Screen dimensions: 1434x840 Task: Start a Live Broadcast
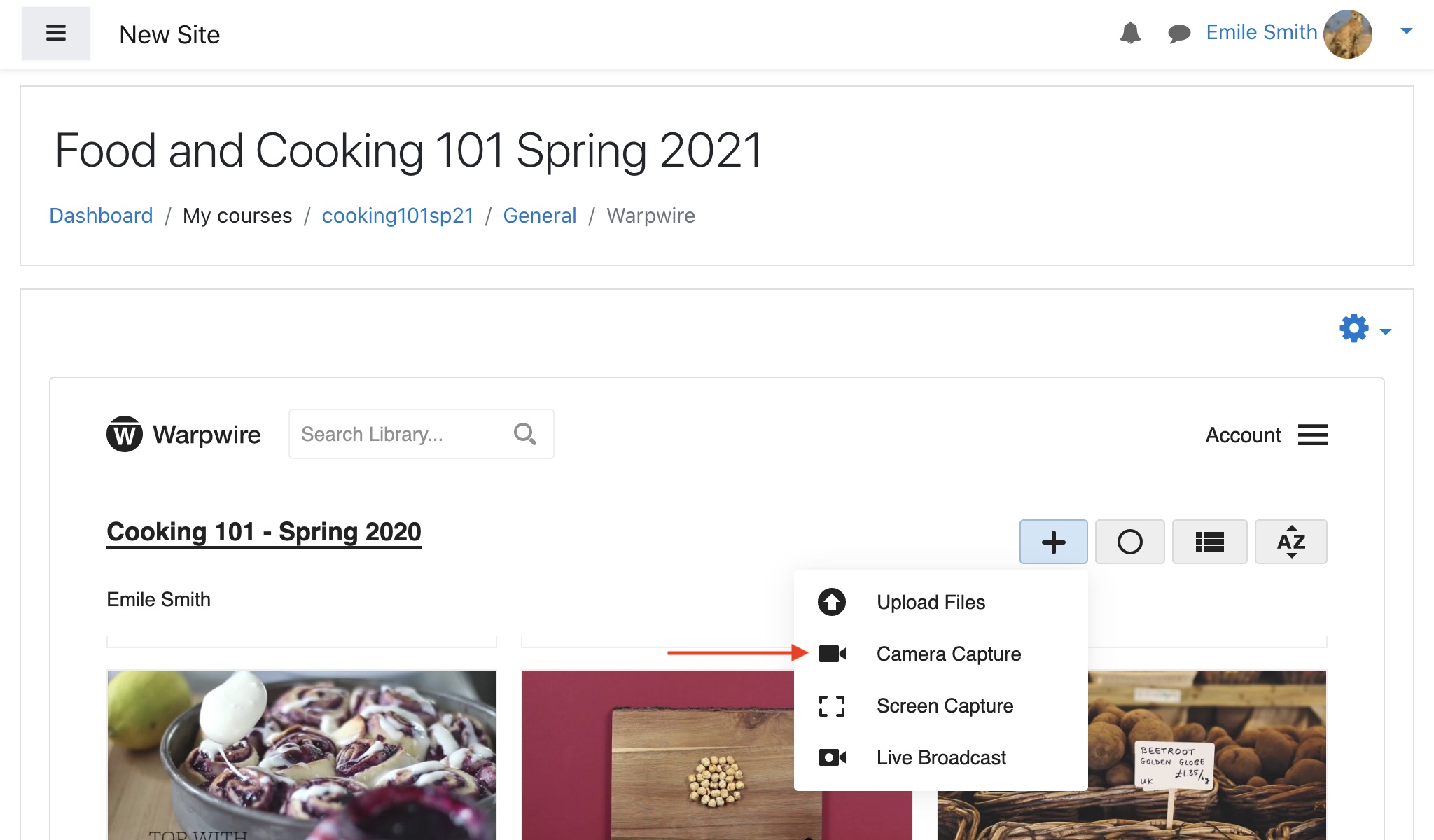[x=940, y=757]
